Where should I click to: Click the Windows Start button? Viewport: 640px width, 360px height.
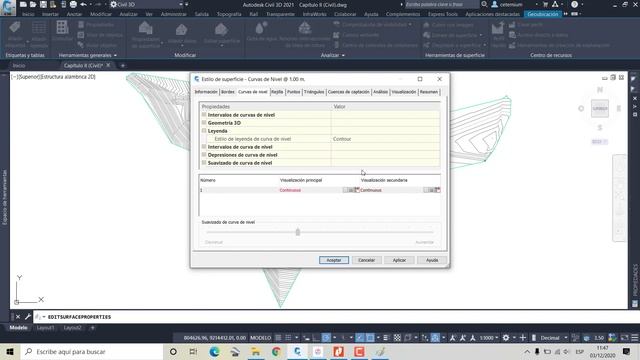[10, 351]
